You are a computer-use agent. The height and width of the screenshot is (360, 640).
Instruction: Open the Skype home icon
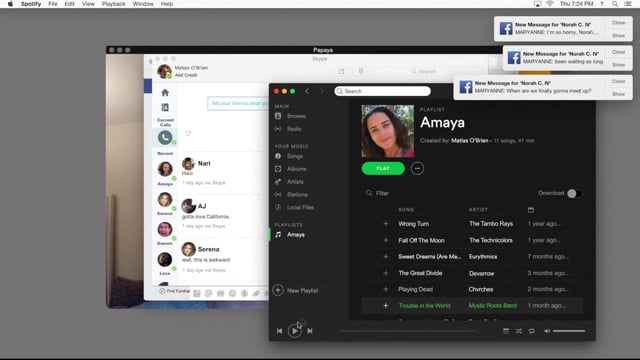(x=165, y=93)
